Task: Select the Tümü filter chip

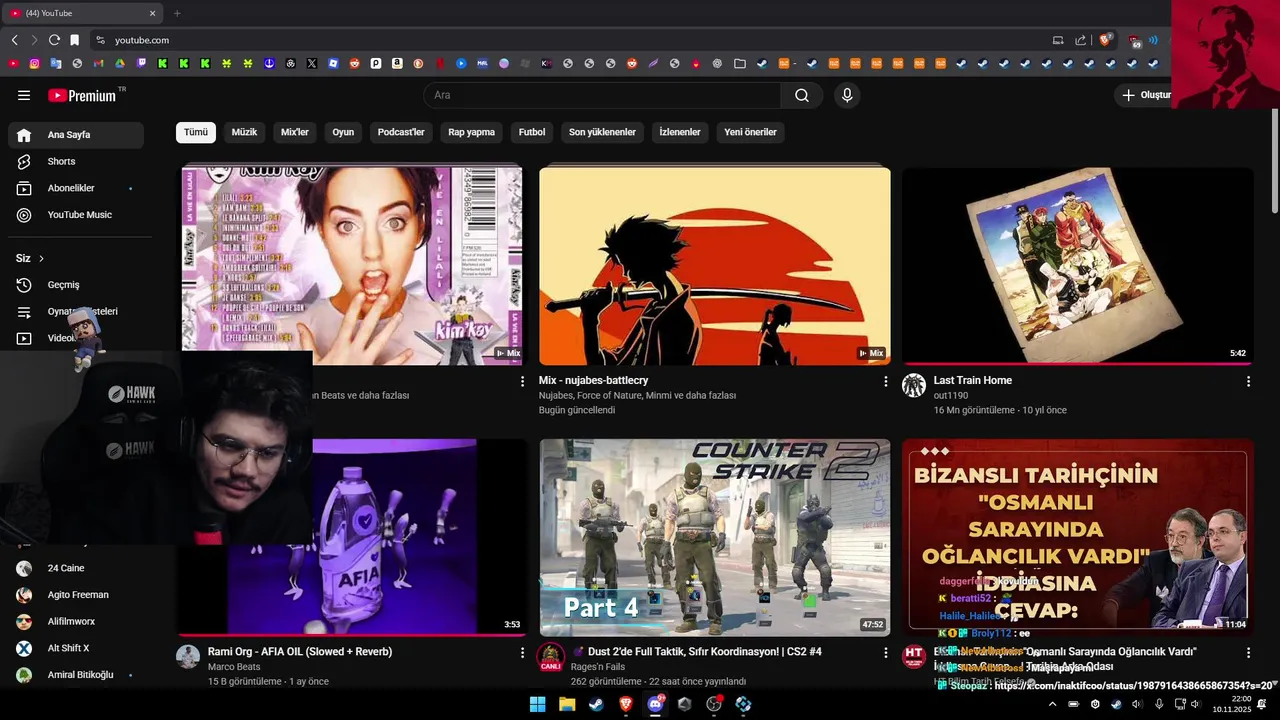Action: click(196, 132)
